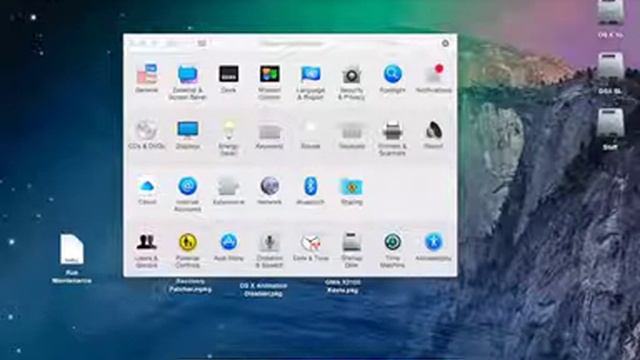Select the OSX SL drive on desktop
Image resolution: width=640 pixels, height=360 pixels.
[x=610, y=73]
